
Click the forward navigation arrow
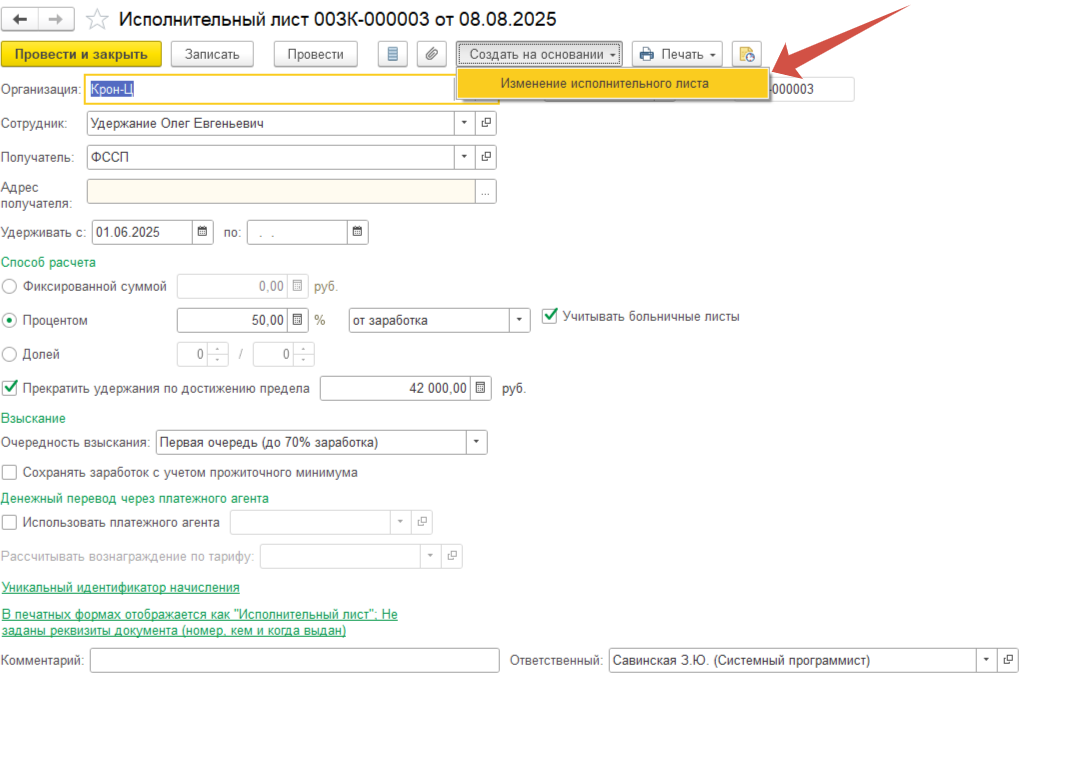[56, 19]
